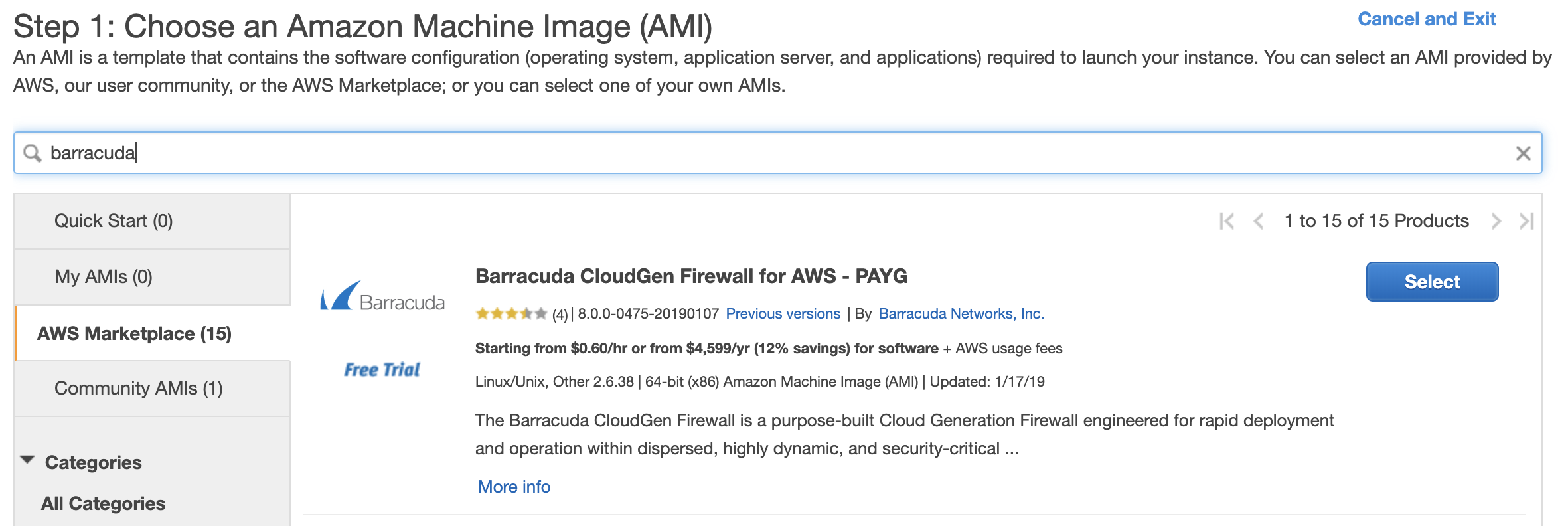Collapse the Categories section triangle
Image resolution: width=1568 pixels, height=526 pixels.
coord(27,460)
